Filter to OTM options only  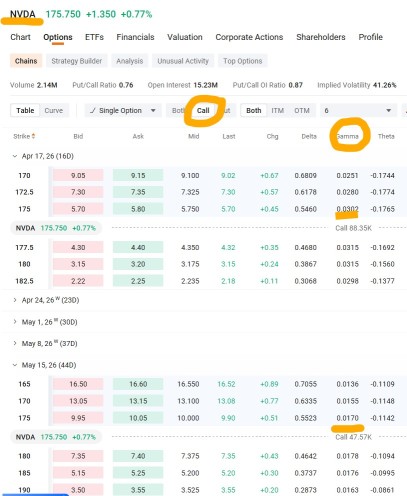click(x=302, y=110)
